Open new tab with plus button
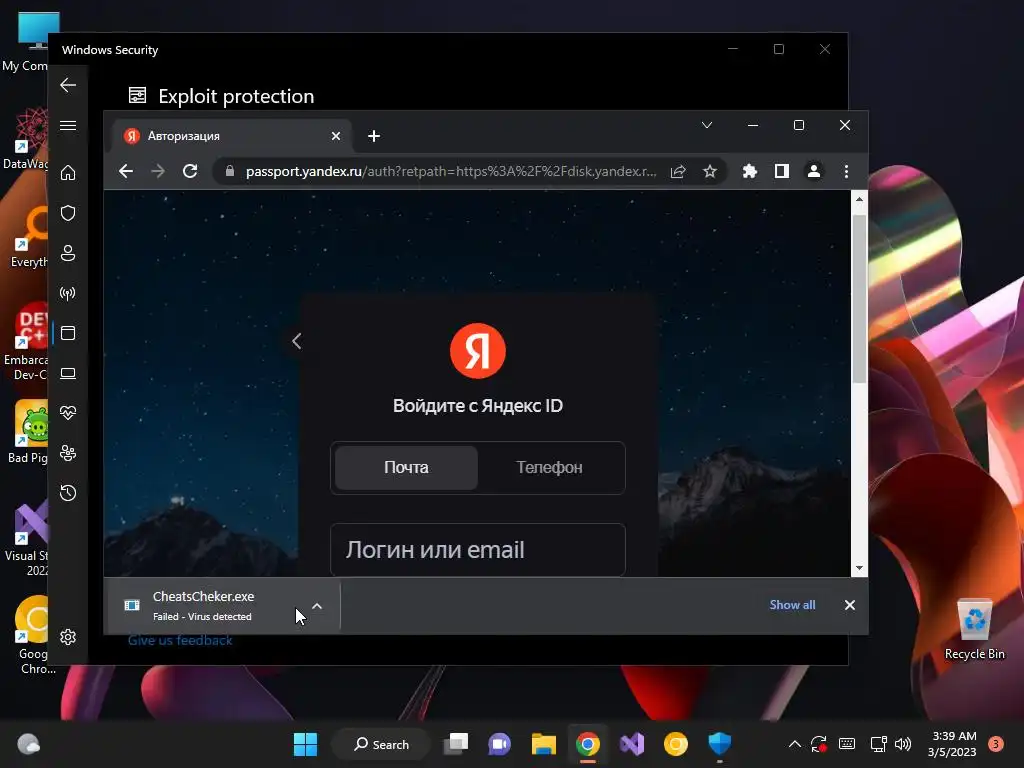The width and height of the screenshot is (1024, 768). pyautogui.click(x=374, y=136)
